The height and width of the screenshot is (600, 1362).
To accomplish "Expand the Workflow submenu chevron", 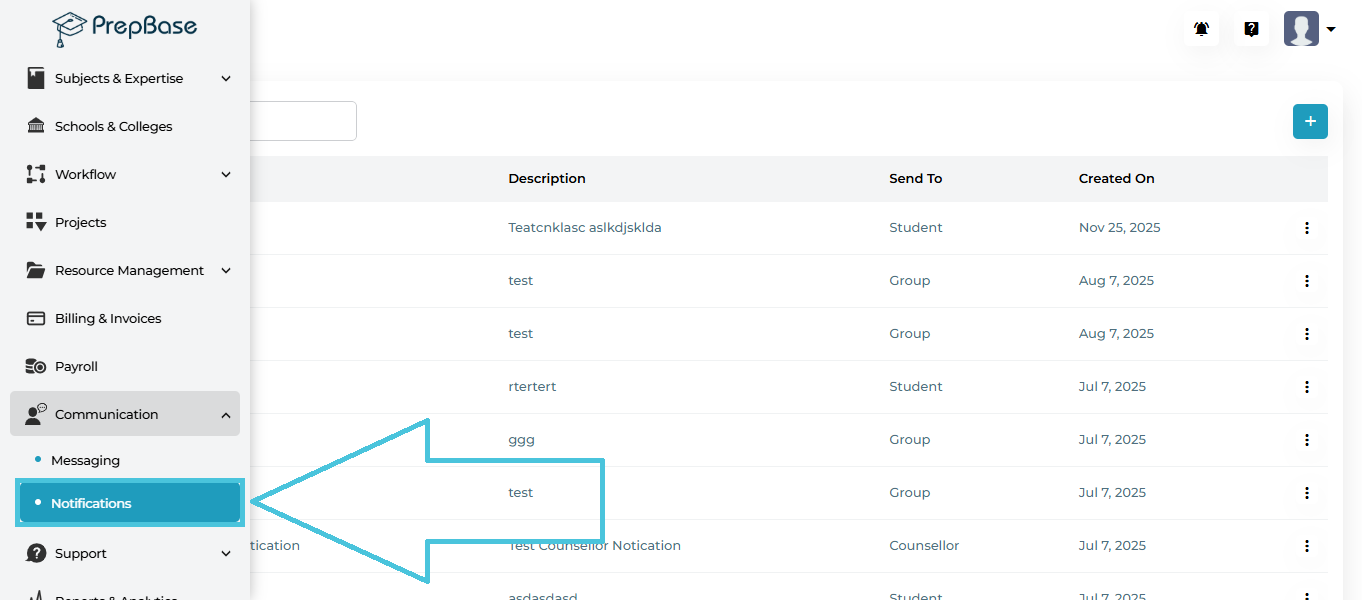I will coord(226,174).
